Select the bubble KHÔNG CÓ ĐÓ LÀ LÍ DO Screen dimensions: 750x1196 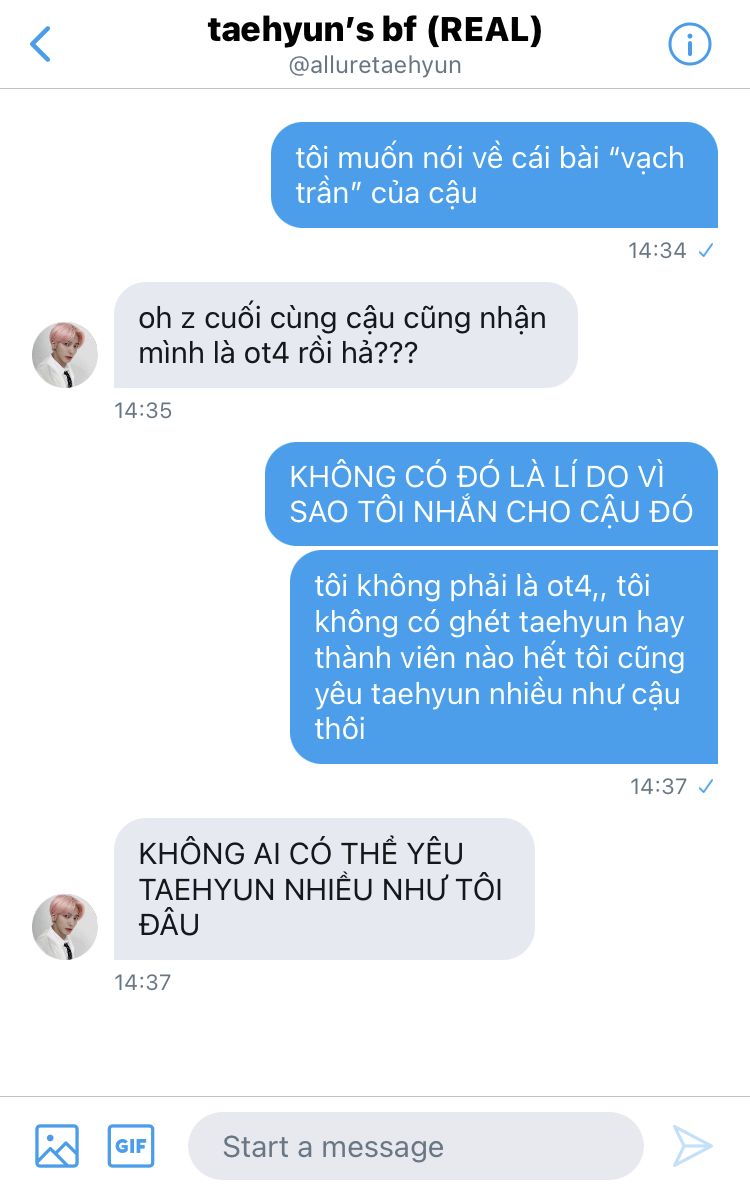coord(491,494)
